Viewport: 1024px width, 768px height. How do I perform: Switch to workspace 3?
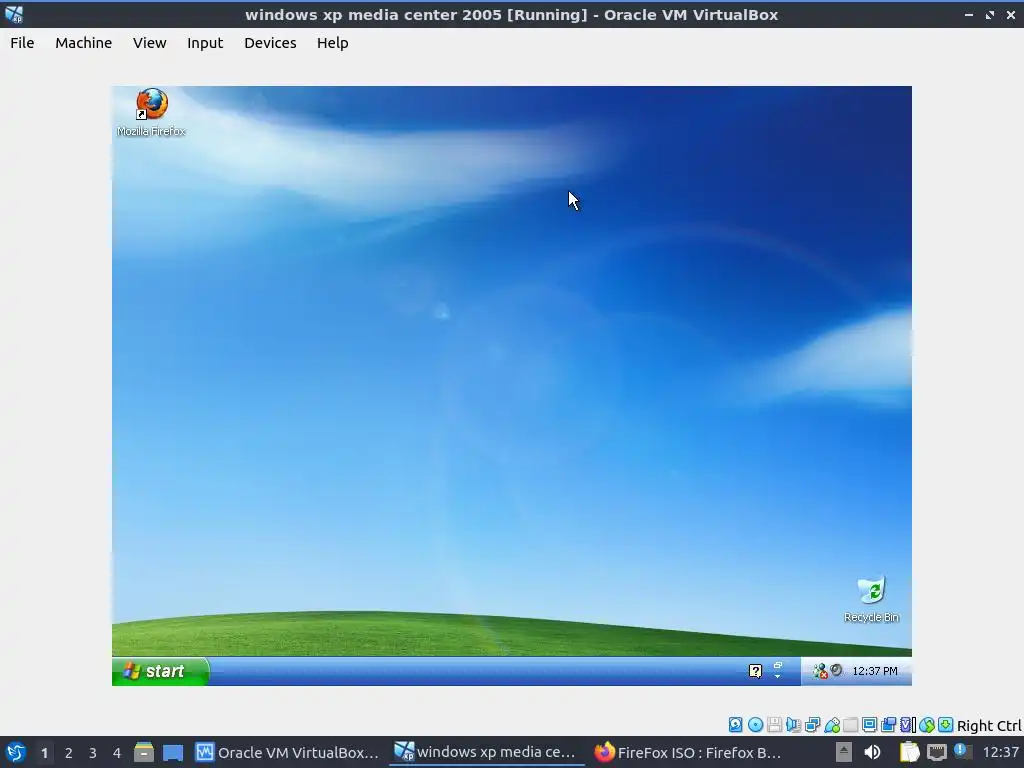click(93, 753)
